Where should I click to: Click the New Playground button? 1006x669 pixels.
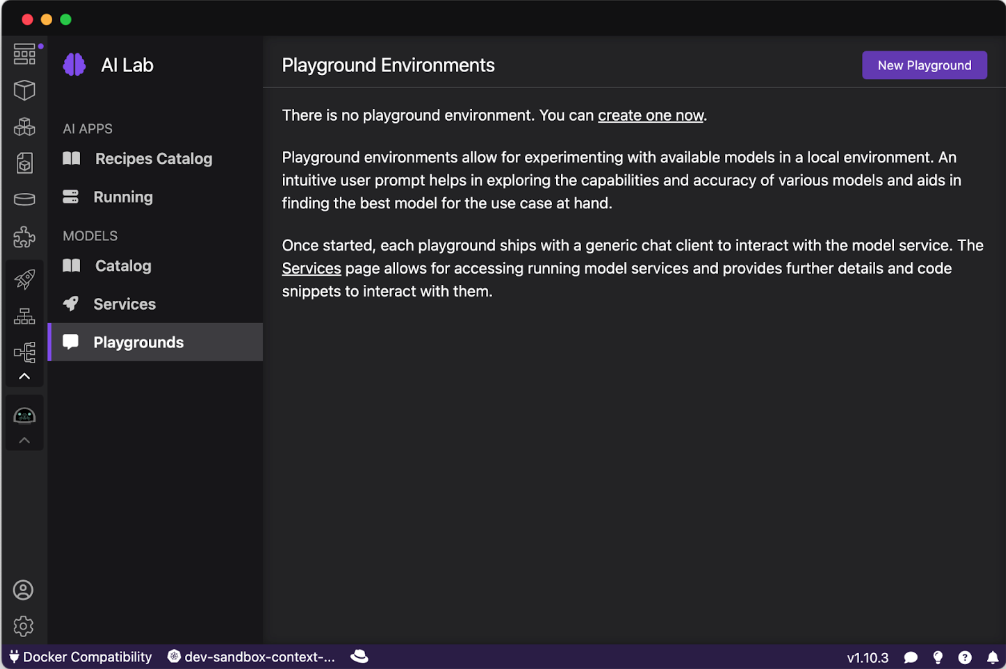(x=924, y=65)
